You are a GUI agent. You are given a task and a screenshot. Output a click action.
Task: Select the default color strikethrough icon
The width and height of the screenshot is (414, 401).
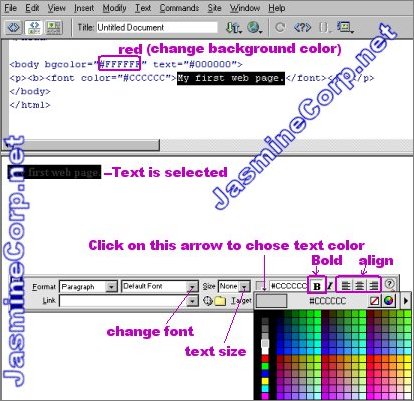click(x=374, y=301)
